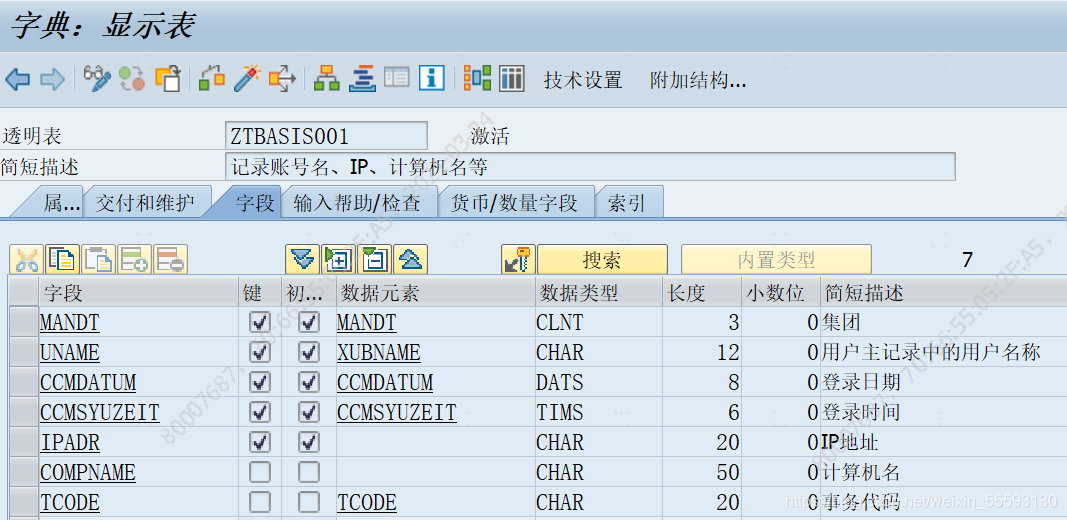Click the 计算机名 description cell
The width and height of the screenshot is (1067, 520).
(861, 472)
